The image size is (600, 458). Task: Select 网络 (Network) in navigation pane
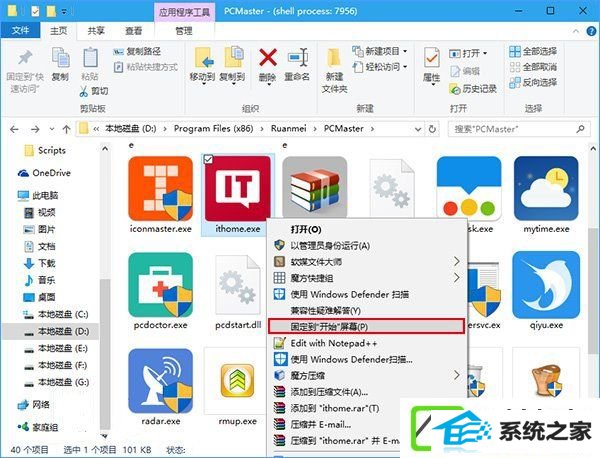click(34, 404)
